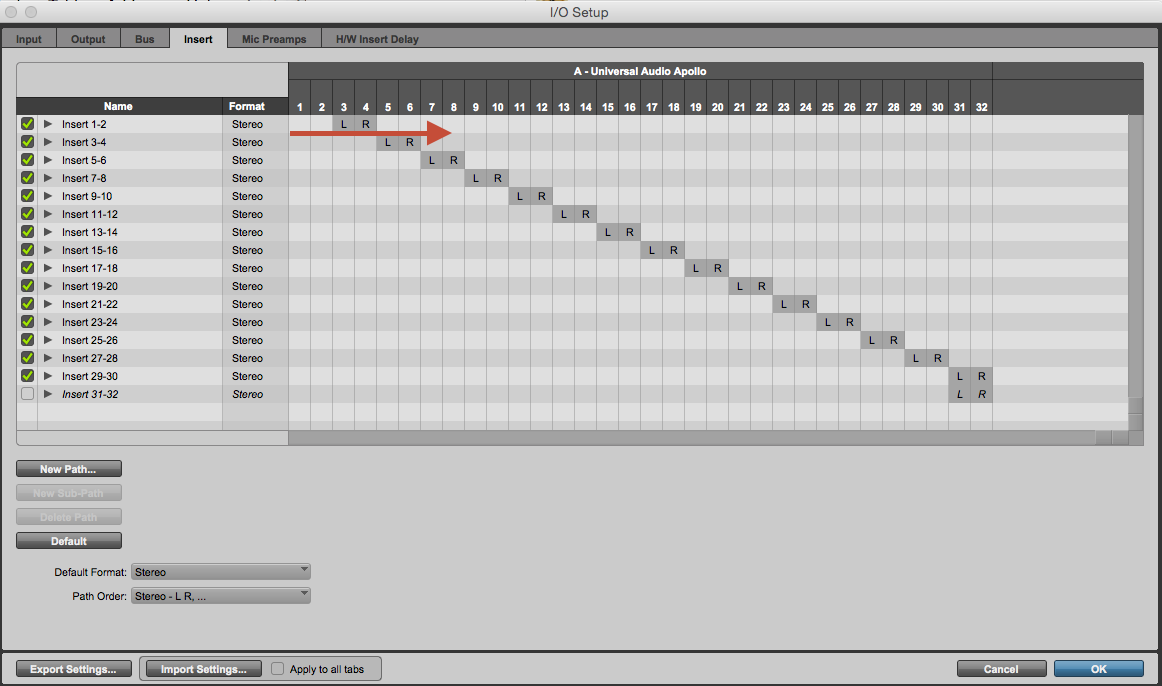This screenshot has width=1162, height=686.
Task: Click the New Path button
Action: point(68,468)
